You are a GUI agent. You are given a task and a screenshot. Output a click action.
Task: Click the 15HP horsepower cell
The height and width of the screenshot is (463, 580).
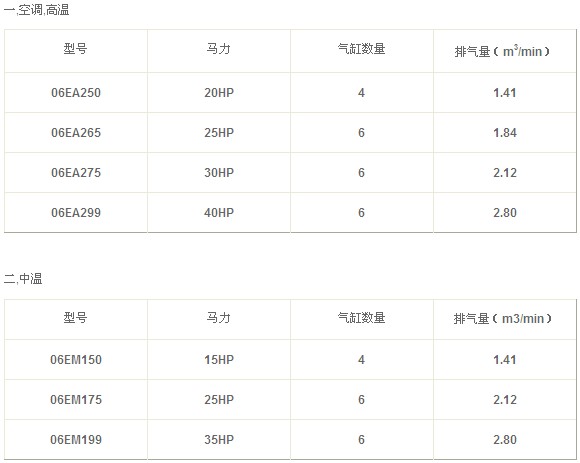tap(219, 359)
